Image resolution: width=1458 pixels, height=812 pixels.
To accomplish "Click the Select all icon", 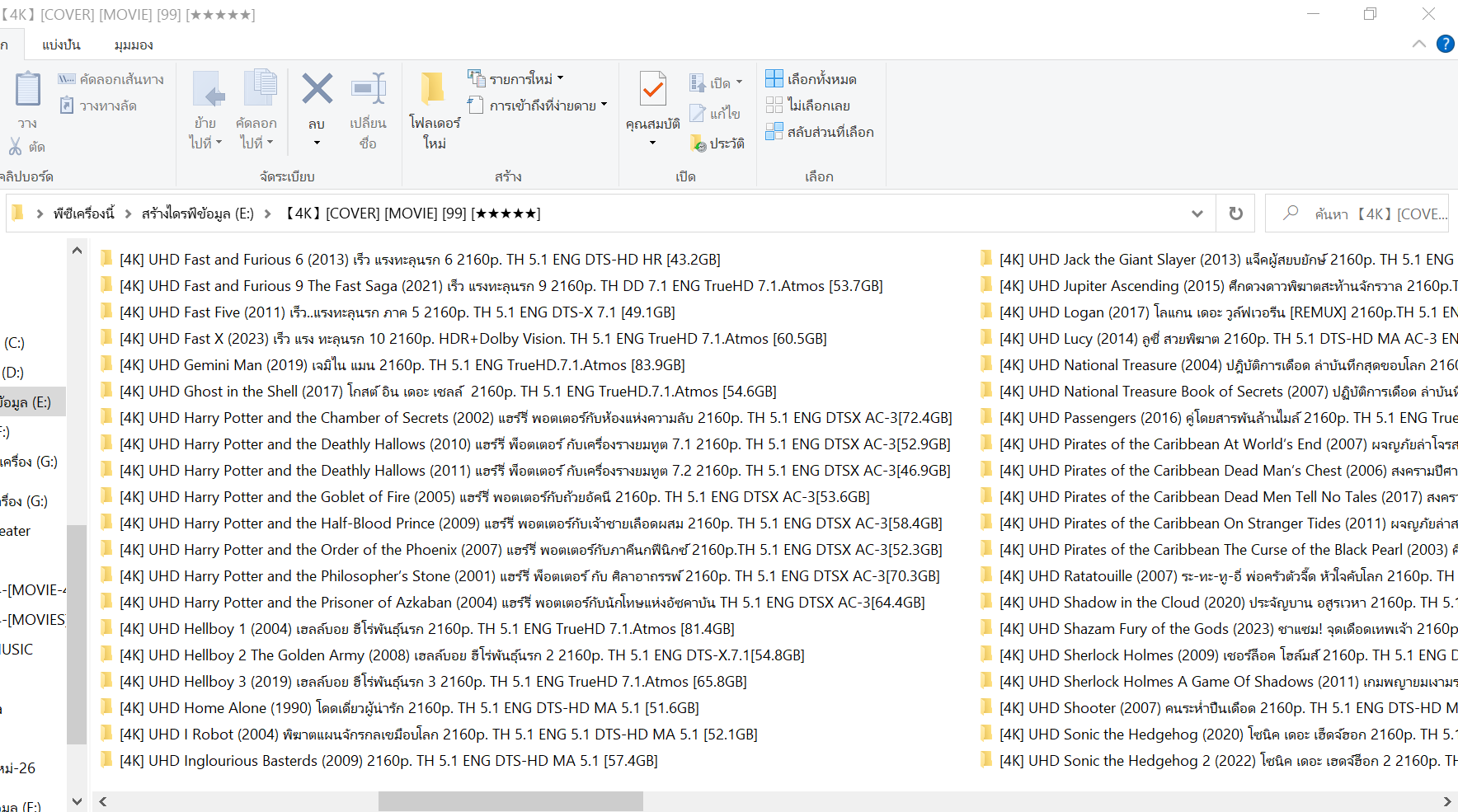I will [x=774, y=79].
